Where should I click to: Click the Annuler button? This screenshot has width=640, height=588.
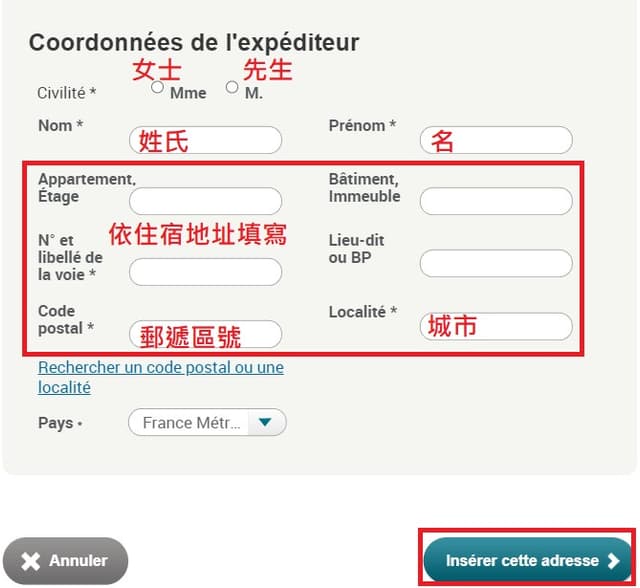65,561
